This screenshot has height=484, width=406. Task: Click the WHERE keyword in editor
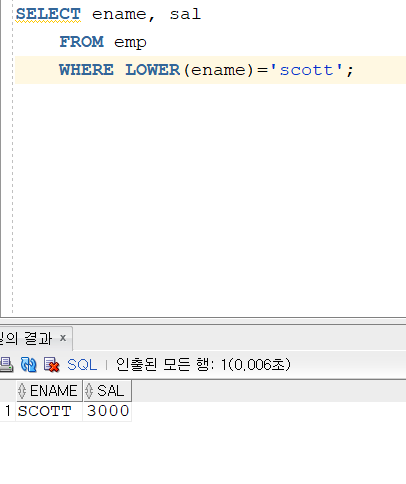tap(87, 70)
